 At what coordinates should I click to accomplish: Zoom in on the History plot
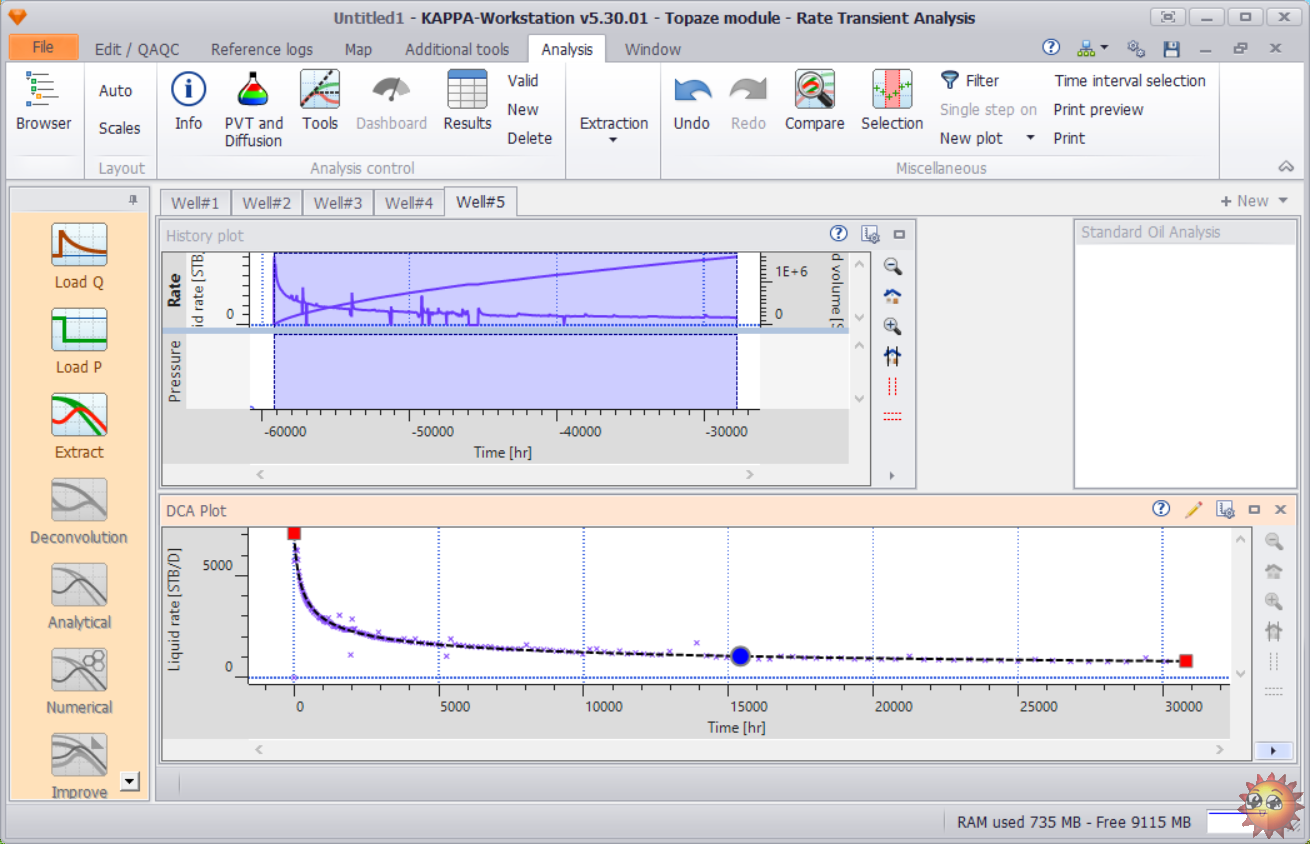pyautogui.click(x=893, y=326)
